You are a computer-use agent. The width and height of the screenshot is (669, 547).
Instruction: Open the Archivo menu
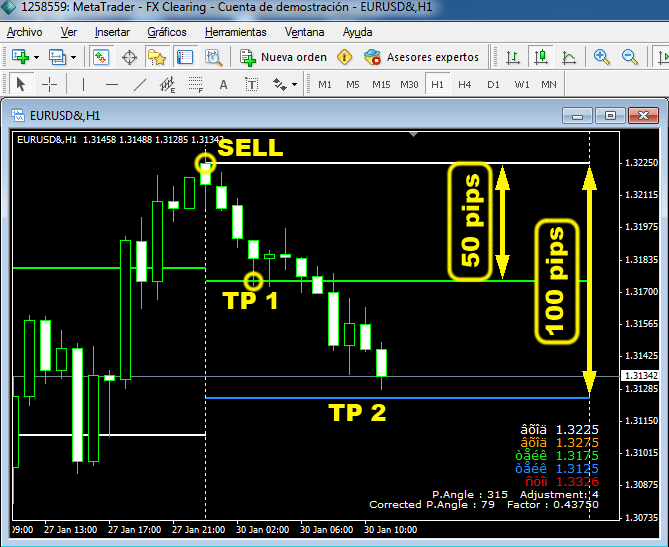25,32
